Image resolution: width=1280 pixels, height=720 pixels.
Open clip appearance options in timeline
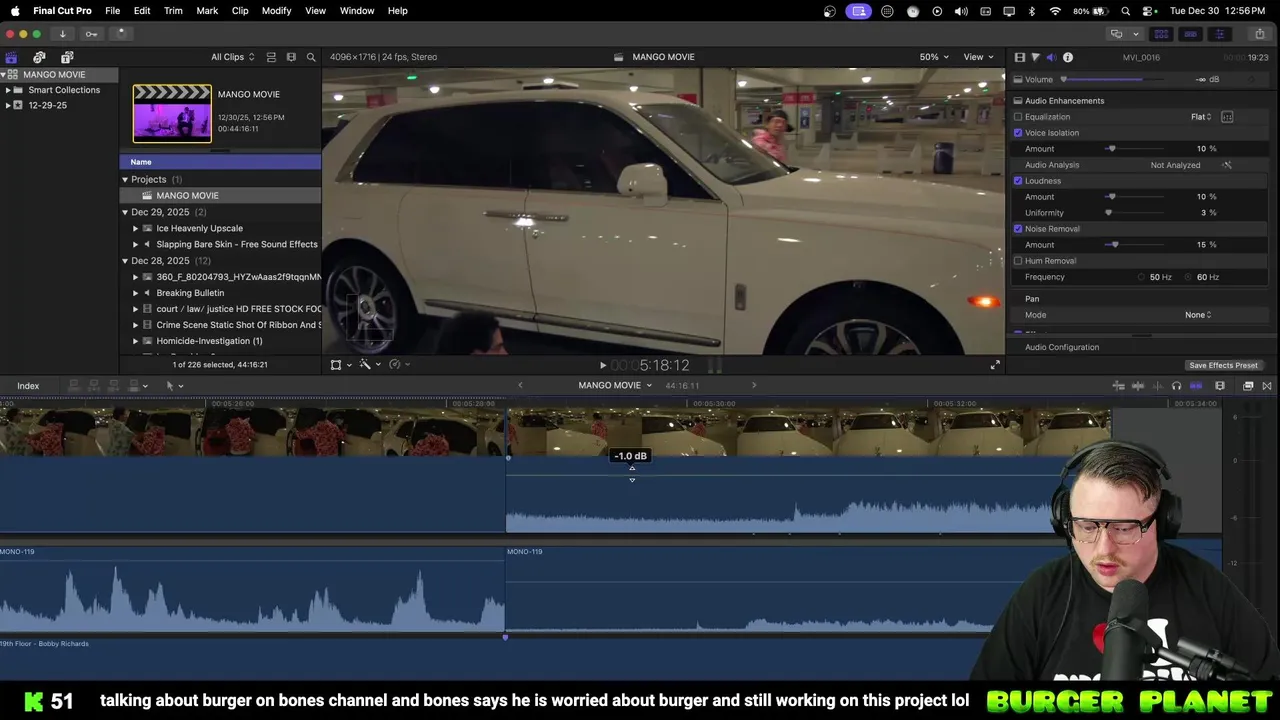click(1220, 386)
